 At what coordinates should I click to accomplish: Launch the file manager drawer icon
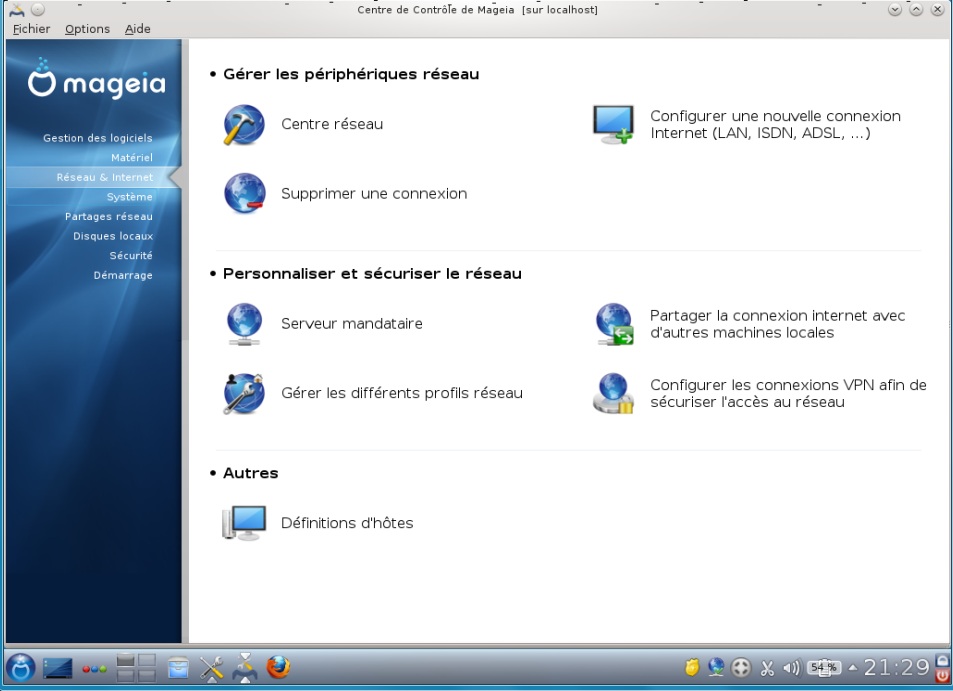click(178, 668)
